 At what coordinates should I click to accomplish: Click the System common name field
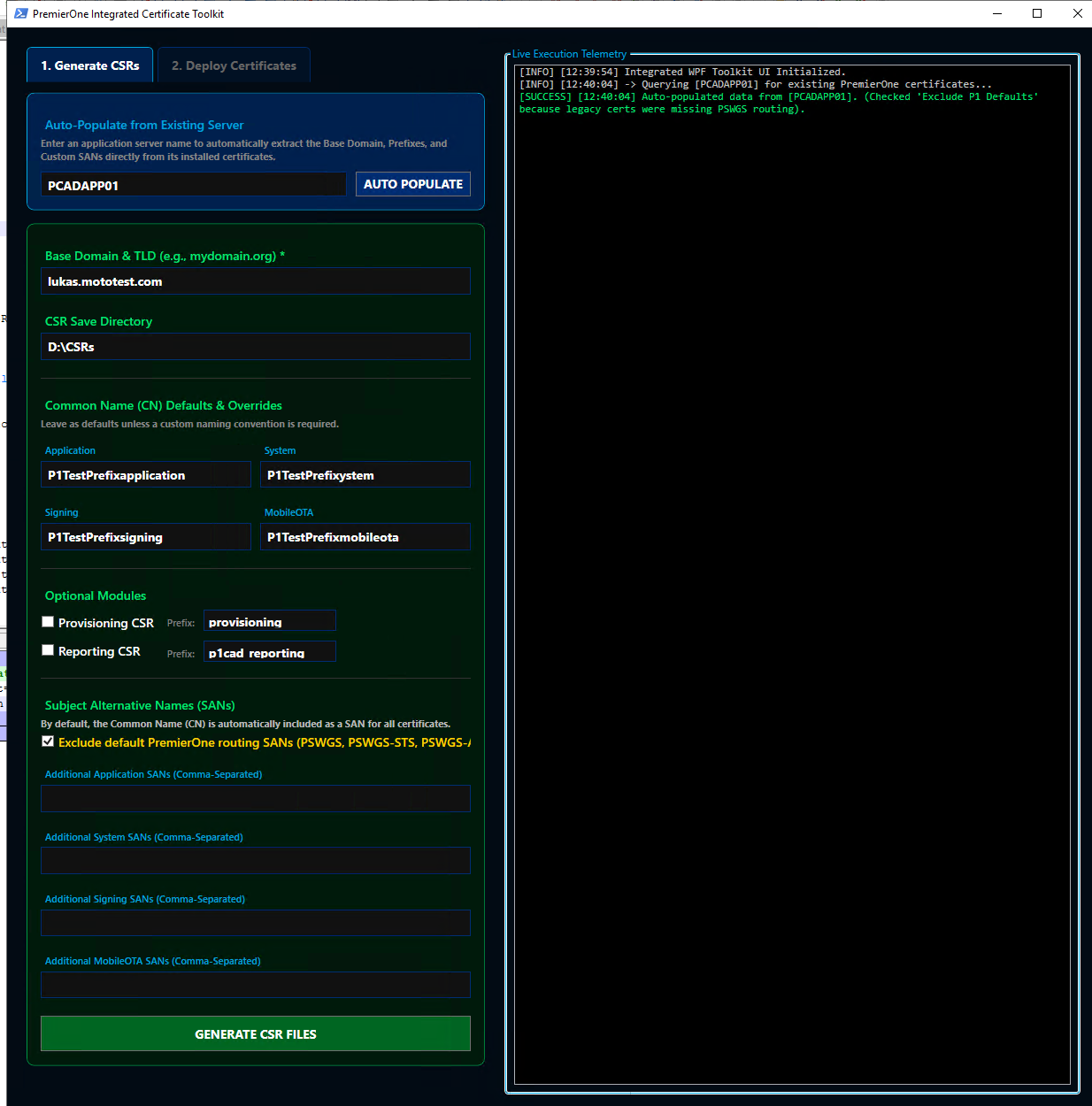(365, 475)
